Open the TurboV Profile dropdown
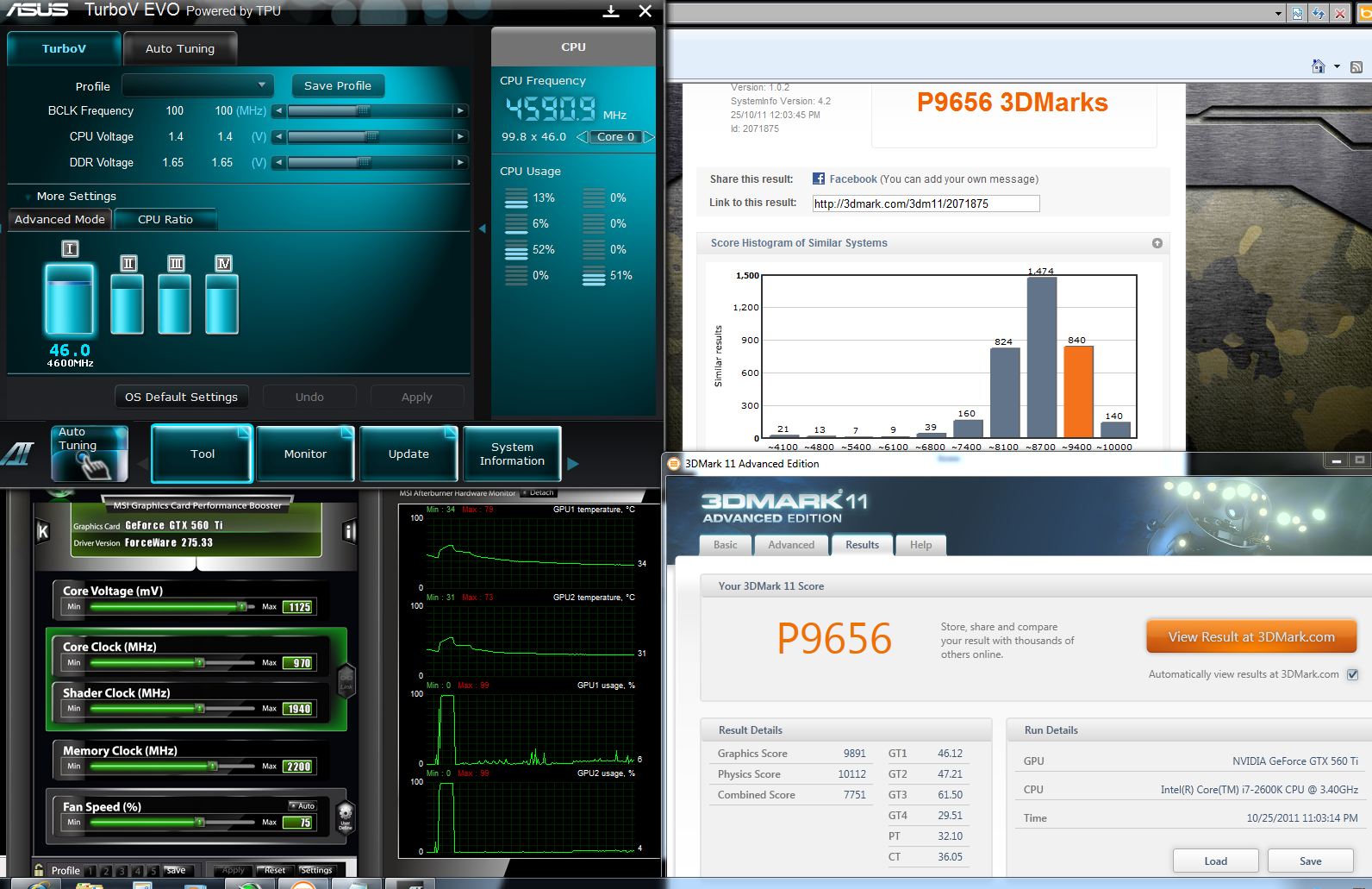The image size is (1372, 889). (197, 85)
